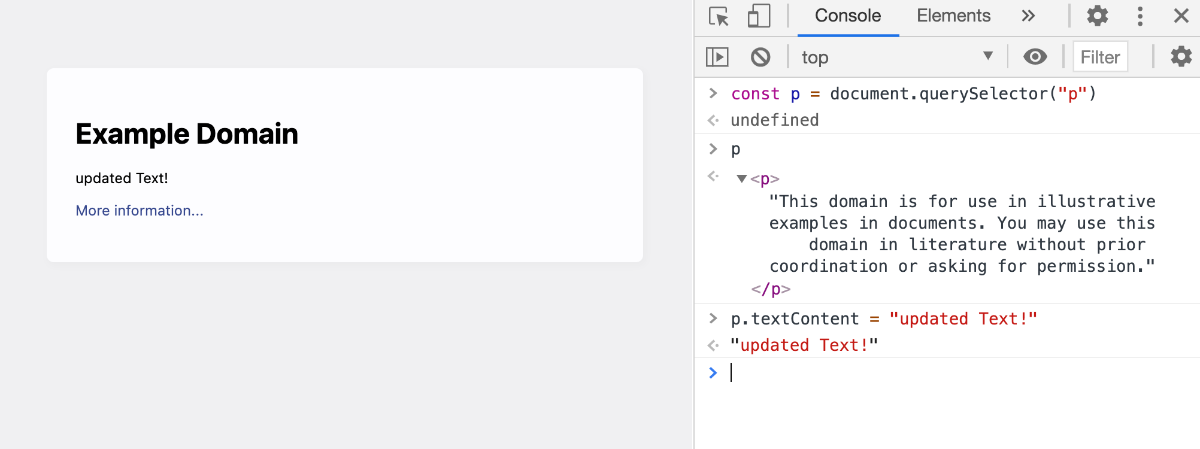Click the const p = document.querySelector line

point(914,94)
